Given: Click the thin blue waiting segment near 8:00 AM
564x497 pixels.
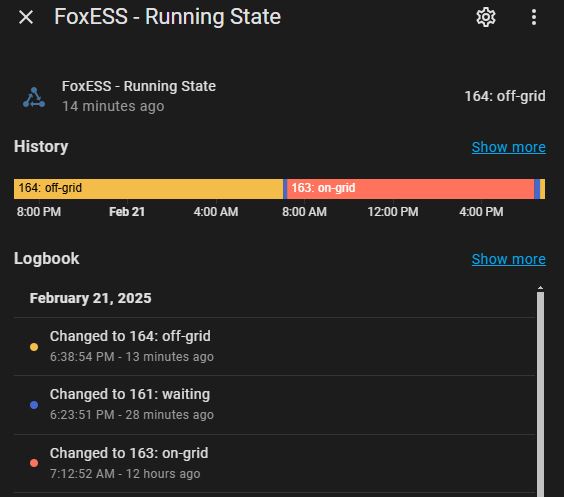Looking at the screenshot, I should (285, 189).
